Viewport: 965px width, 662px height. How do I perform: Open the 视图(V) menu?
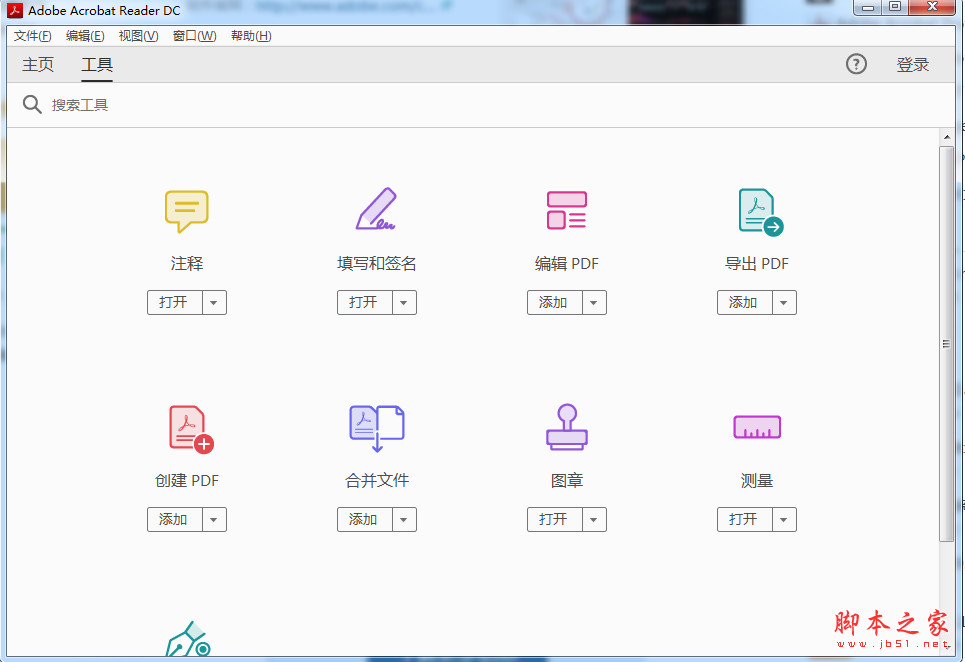pyautogui.click(x=138, y=36)
